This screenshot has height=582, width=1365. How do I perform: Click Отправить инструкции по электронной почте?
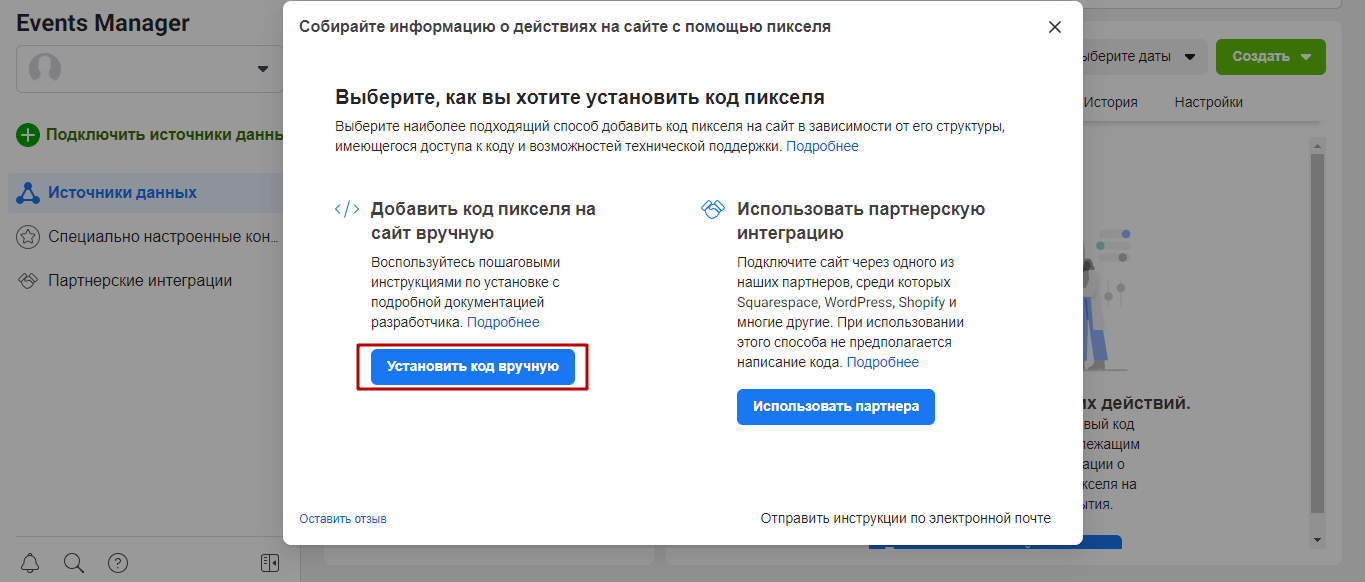905,518
